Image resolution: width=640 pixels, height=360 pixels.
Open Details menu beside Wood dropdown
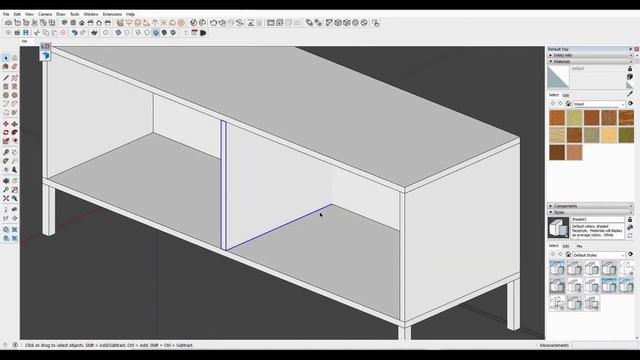[630, 104]
